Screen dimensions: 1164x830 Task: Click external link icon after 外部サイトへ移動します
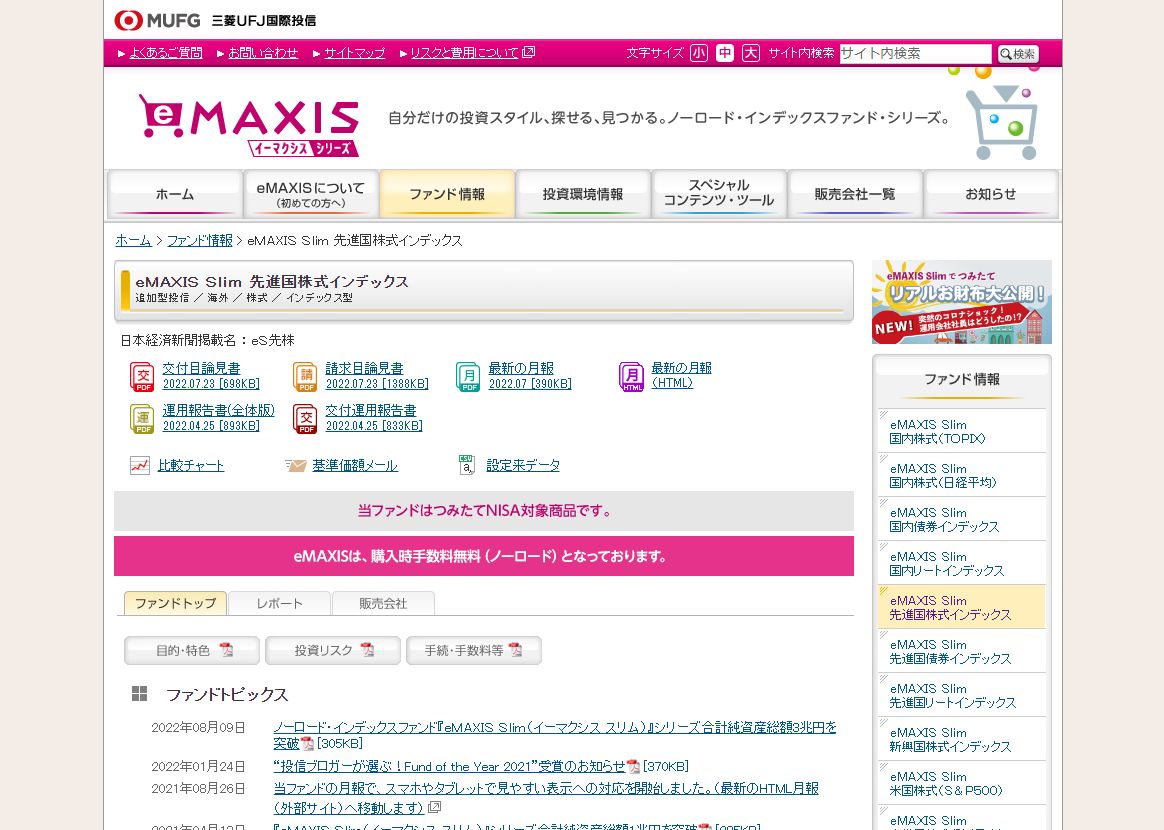point(435,807)
